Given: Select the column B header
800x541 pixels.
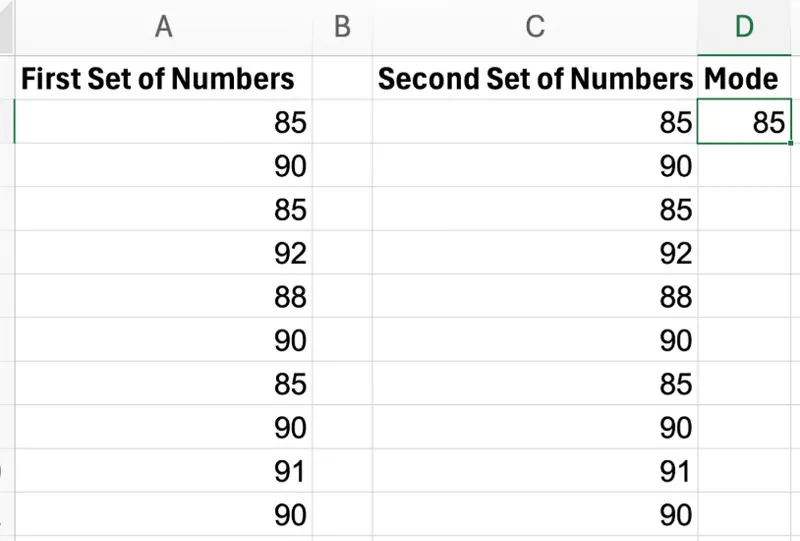Looking at the screenshot, I should click(342, 27).
